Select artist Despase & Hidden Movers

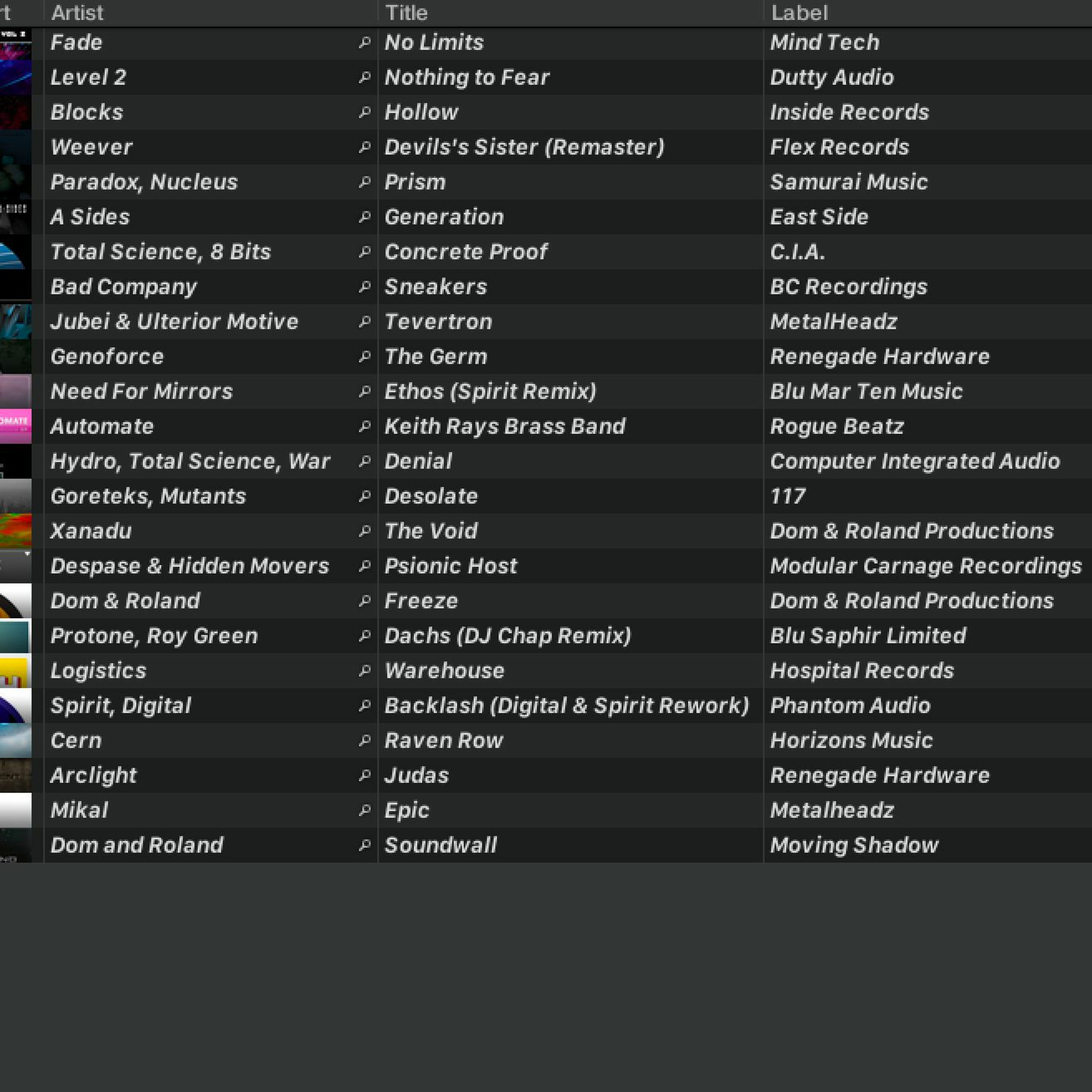(x=189, y=566)
